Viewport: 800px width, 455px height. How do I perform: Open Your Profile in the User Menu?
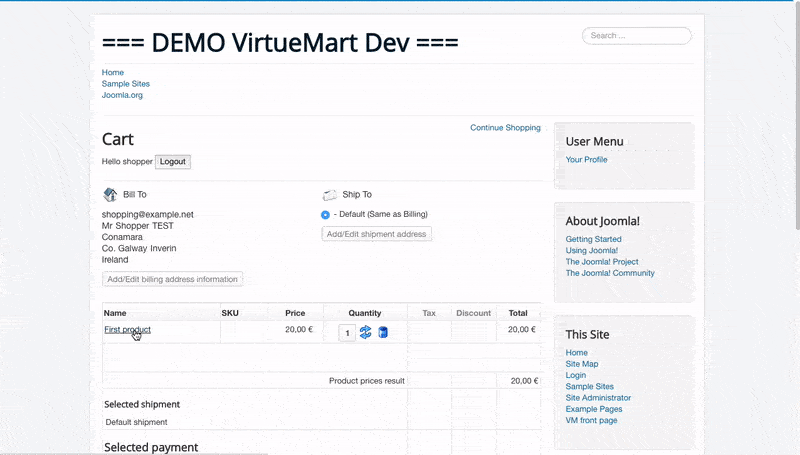(586, 160)
